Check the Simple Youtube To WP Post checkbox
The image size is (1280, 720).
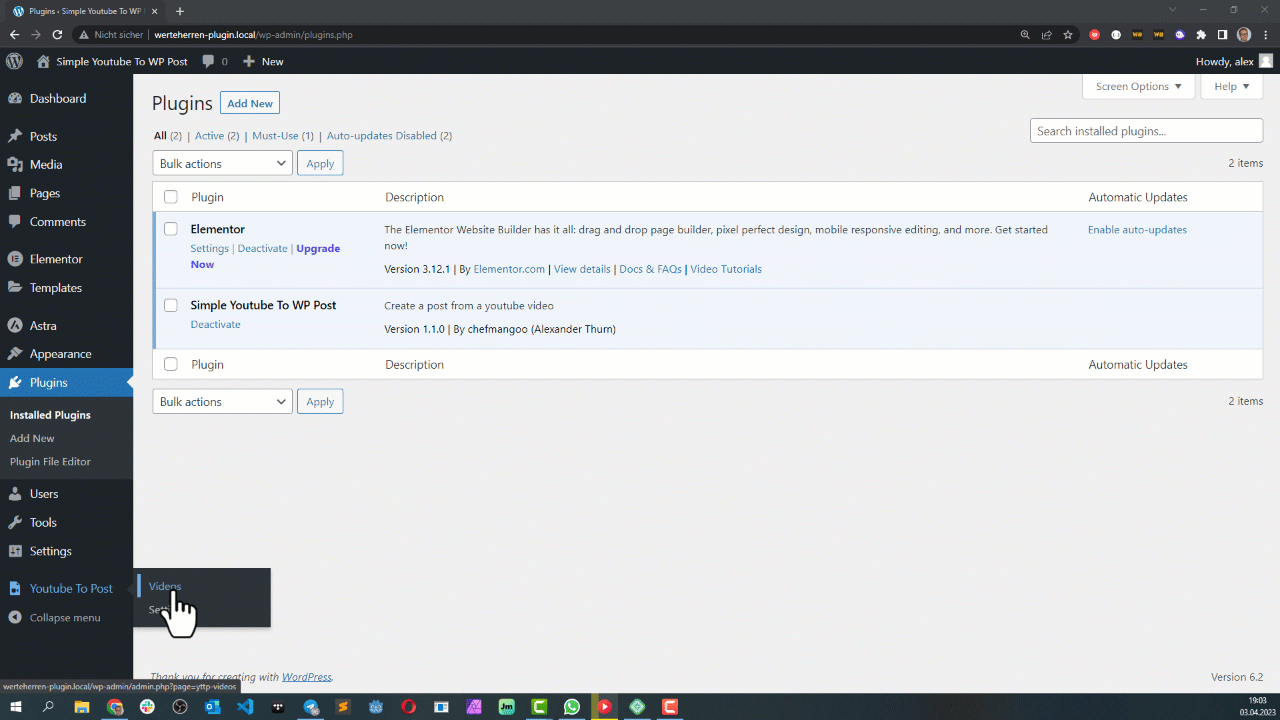[x=171, y=305]
